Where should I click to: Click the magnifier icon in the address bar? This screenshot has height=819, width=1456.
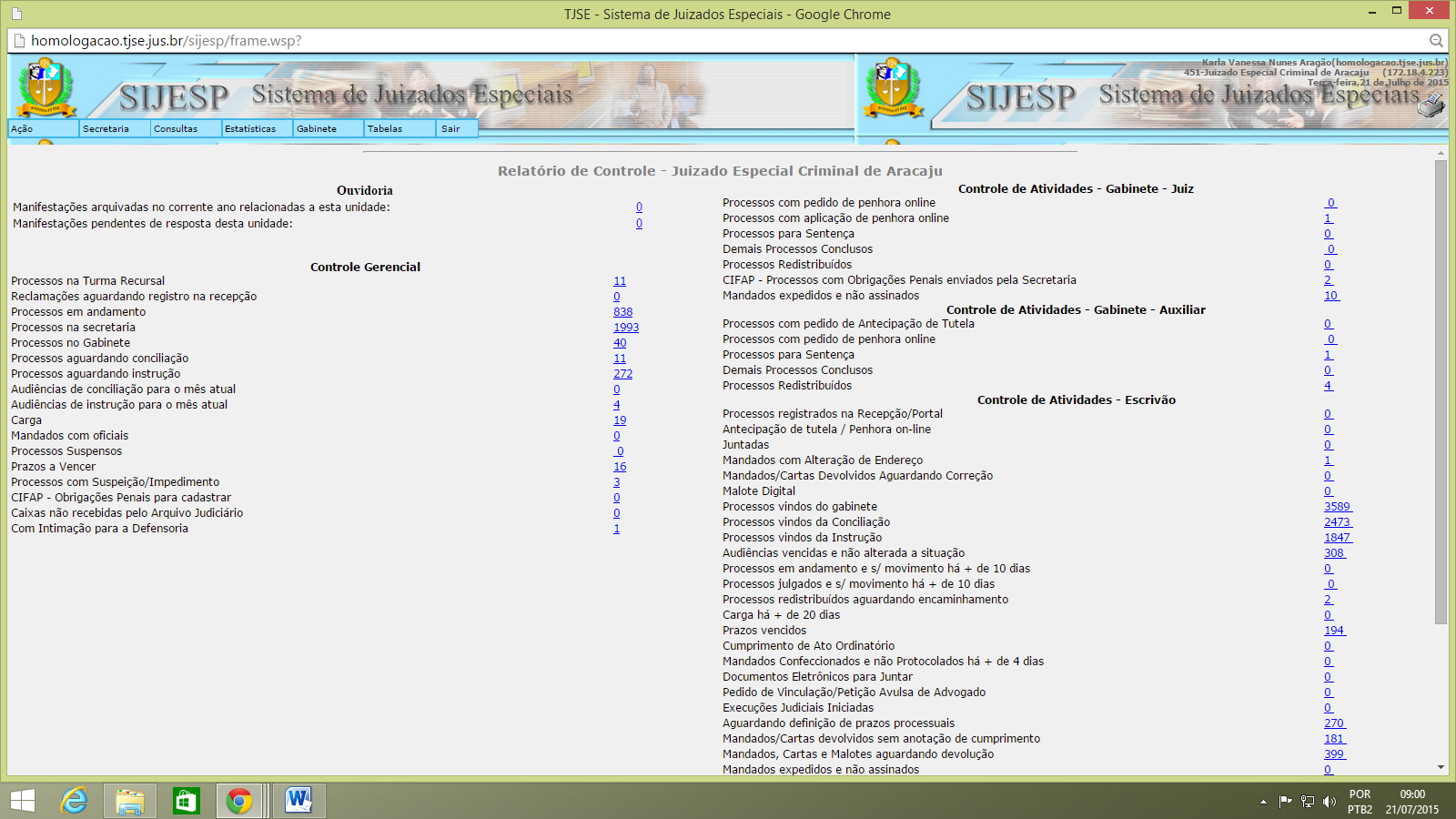(1436, 41)
